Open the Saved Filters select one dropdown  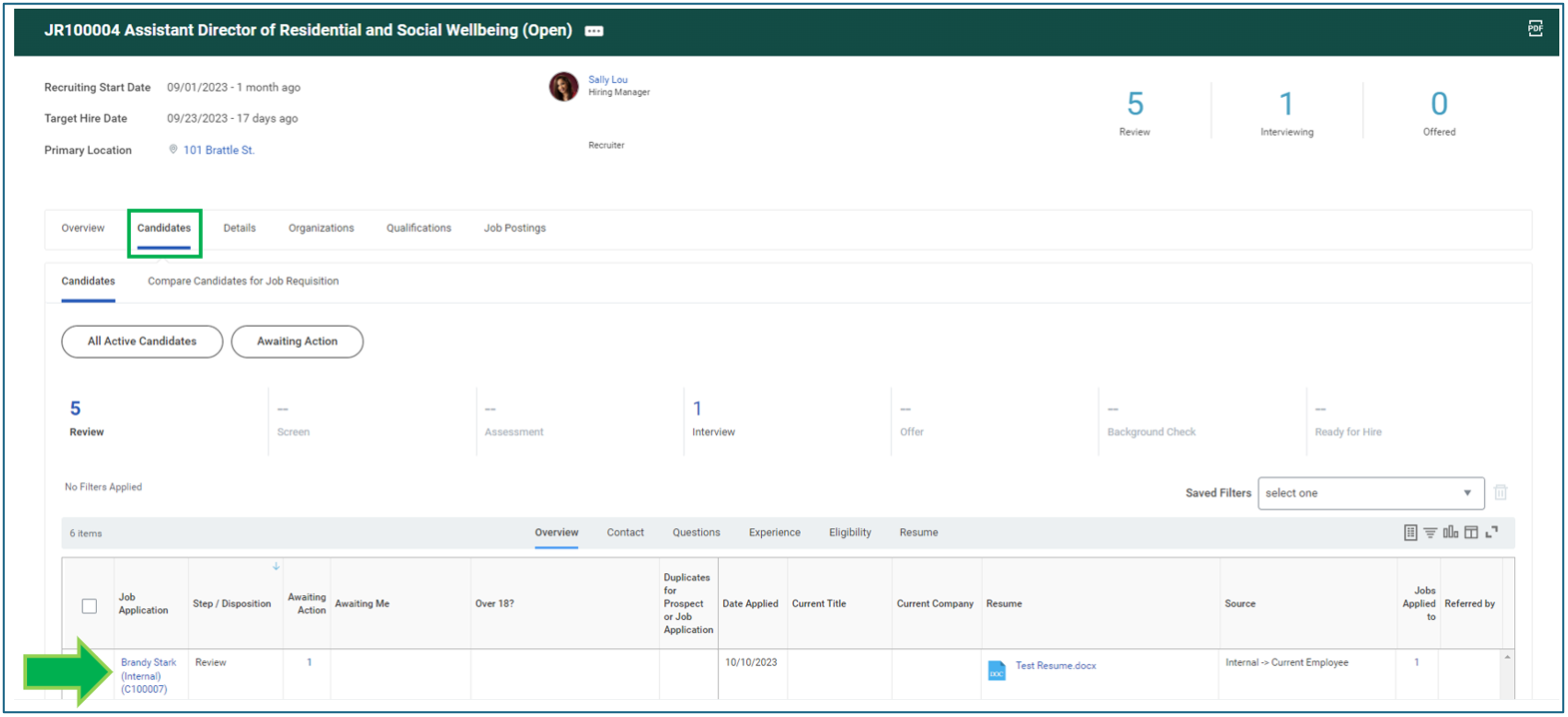pyautogui.click(x=1370, y=493)
